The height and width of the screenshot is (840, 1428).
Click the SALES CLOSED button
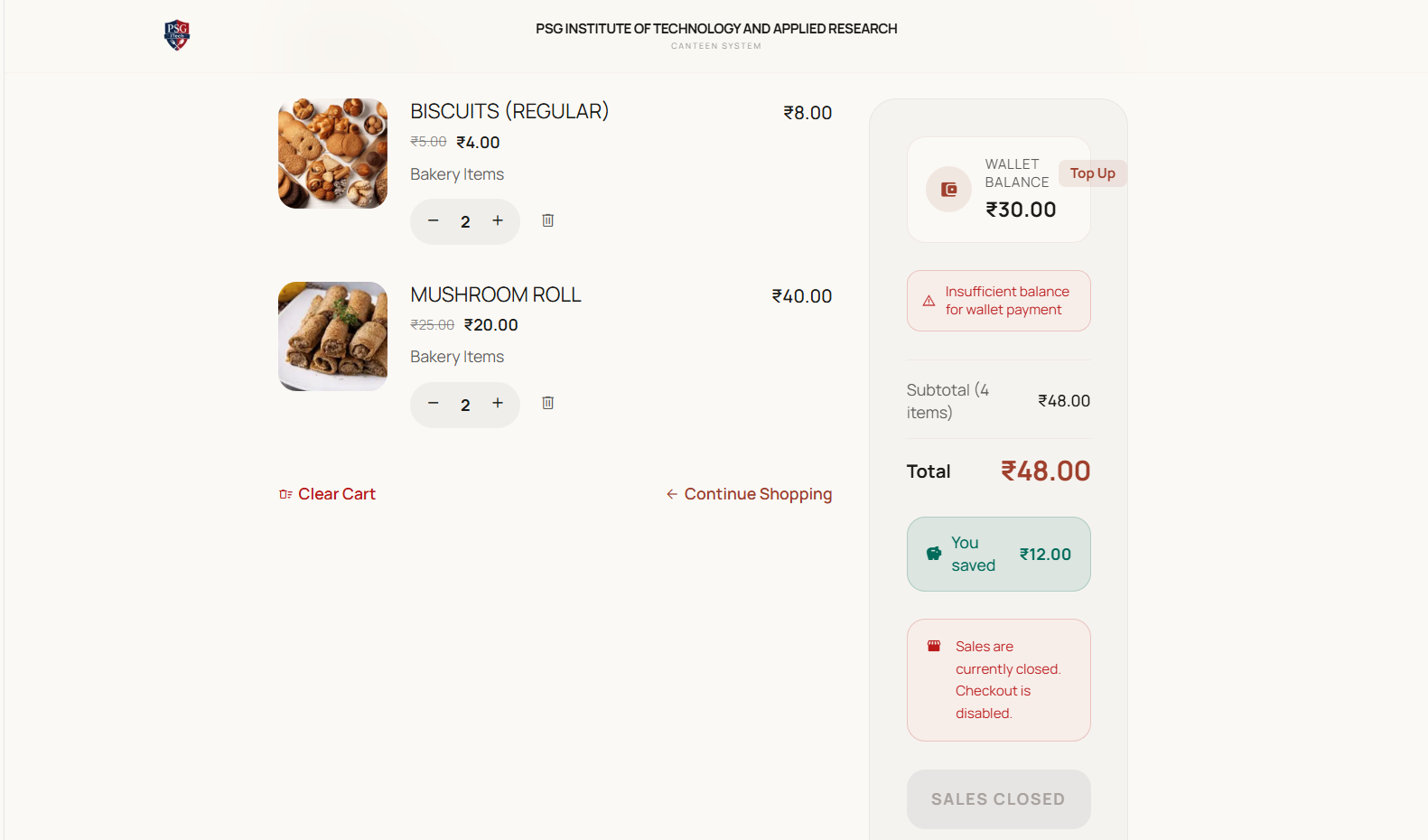[x=998, y=799]
